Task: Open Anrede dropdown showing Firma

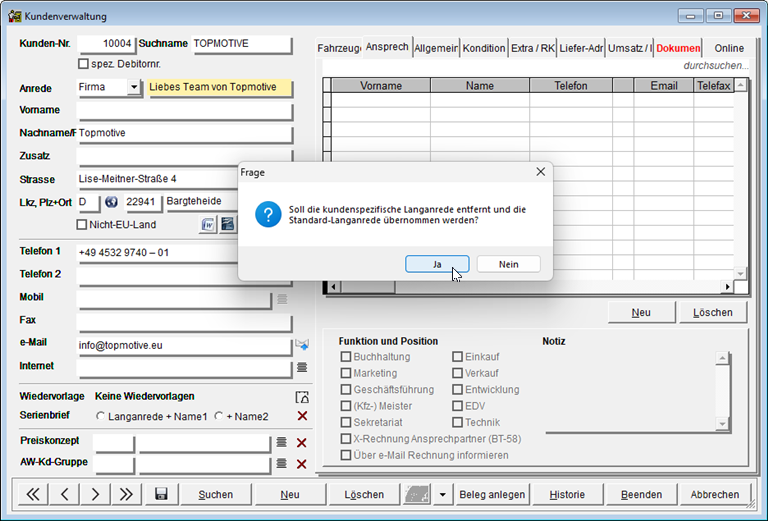Action: click(x=134, y=87)
